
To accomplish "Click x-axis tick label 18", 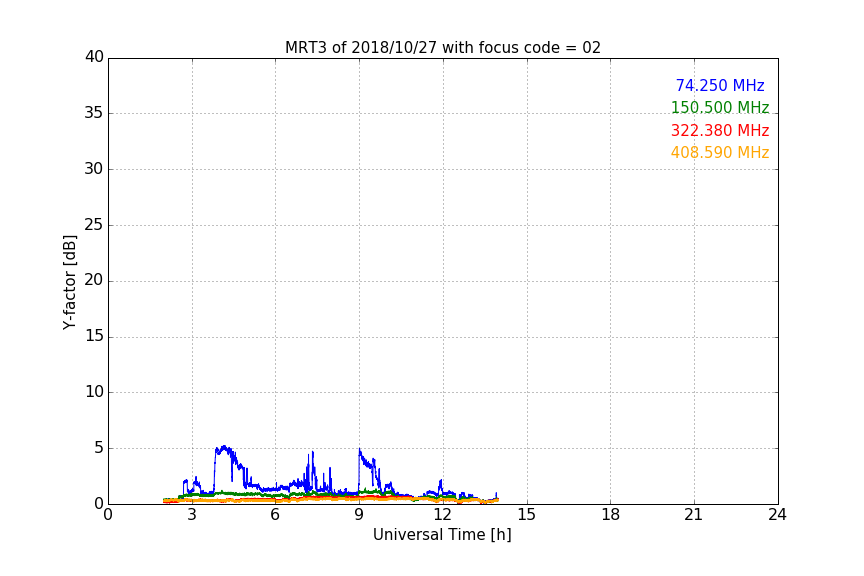I will pyautogui.click(x=611, y=515).
